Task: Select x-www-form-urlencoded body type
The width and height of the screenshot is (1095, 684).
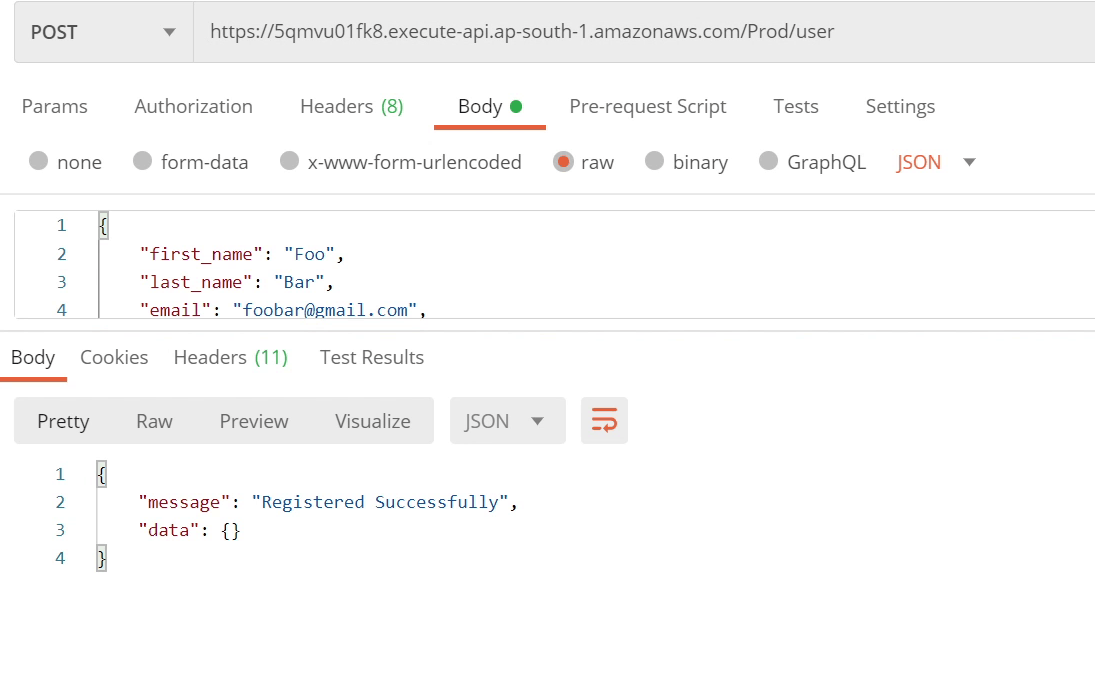Action: tap(290, 162)
